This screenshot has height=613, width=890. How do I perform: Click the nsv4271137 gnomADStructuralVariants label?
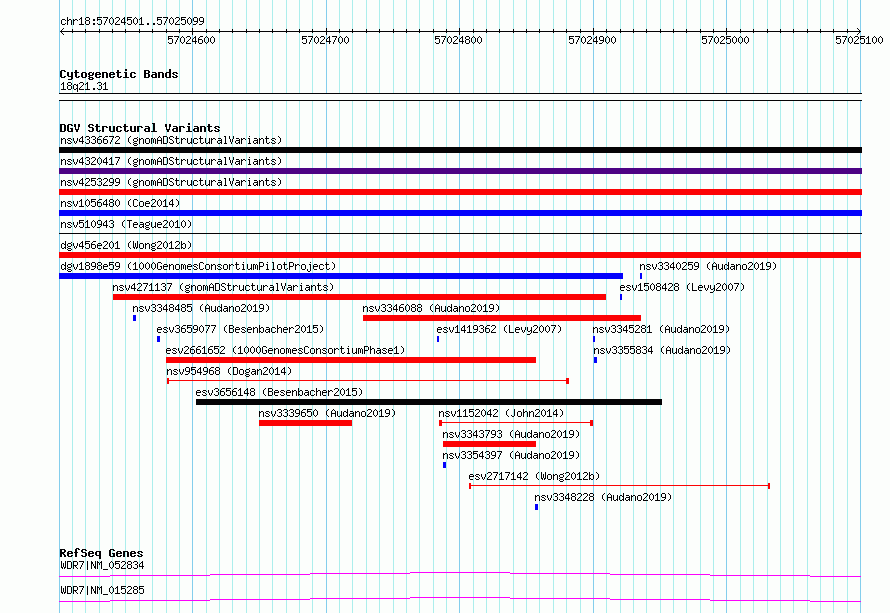click(223, 287)
